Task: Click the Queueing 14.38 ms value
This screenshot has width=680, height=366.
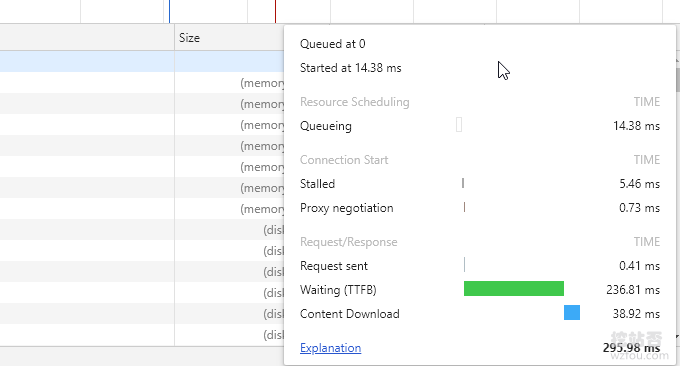Action: (636, 126)
